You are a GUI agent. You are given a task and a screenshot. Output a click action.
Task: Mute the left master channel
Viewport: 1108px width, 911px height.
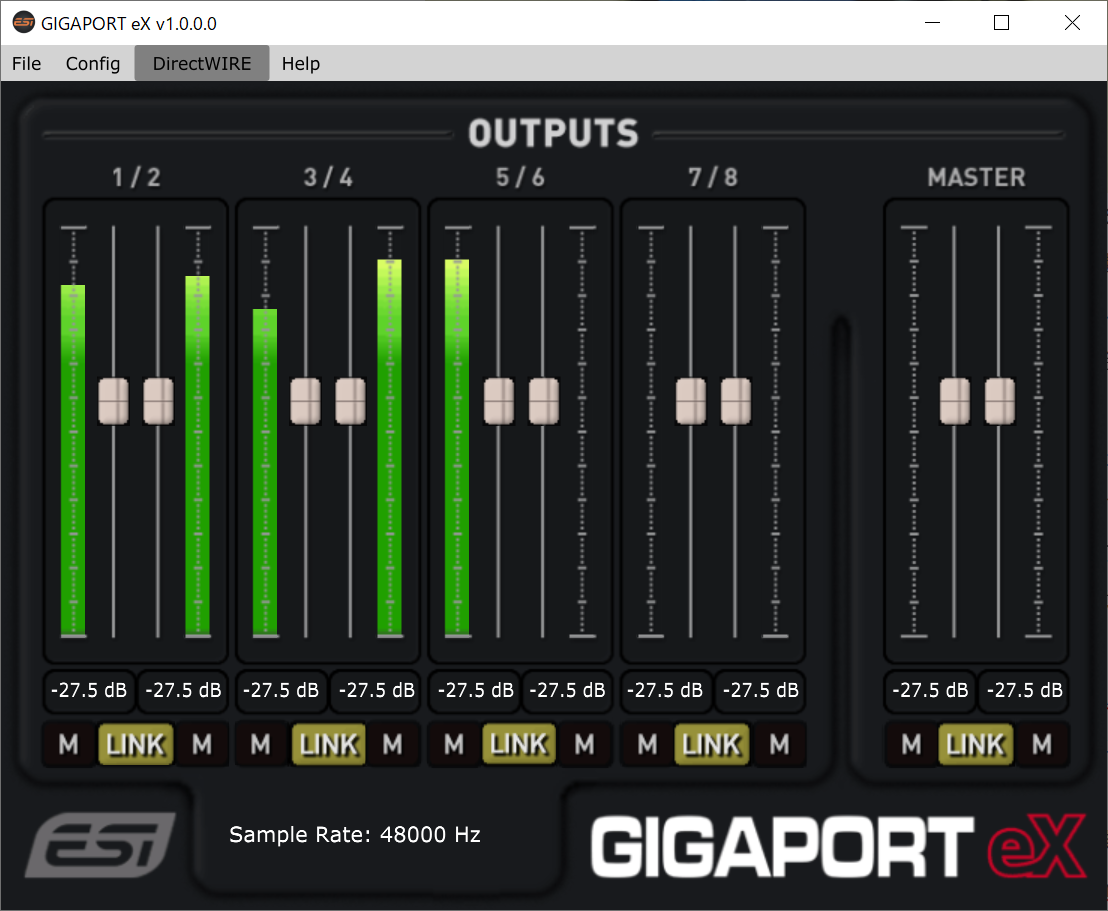click(912, 744)
